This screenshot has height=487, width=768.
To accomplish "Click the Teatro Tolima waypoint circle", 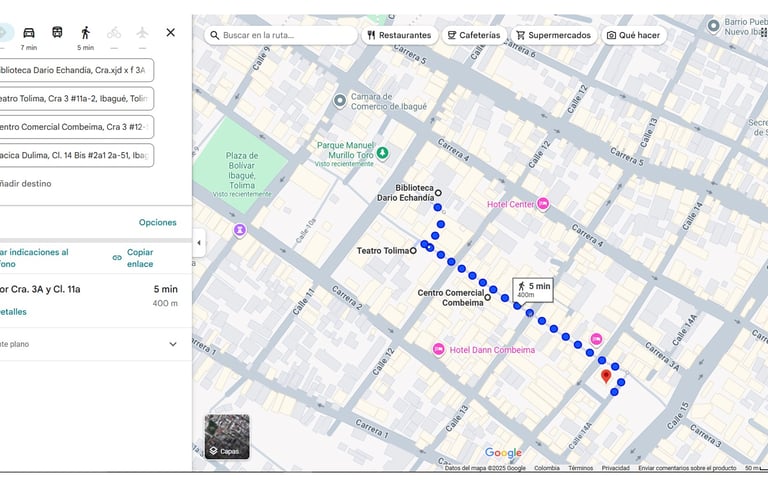I will pos(413,250).
